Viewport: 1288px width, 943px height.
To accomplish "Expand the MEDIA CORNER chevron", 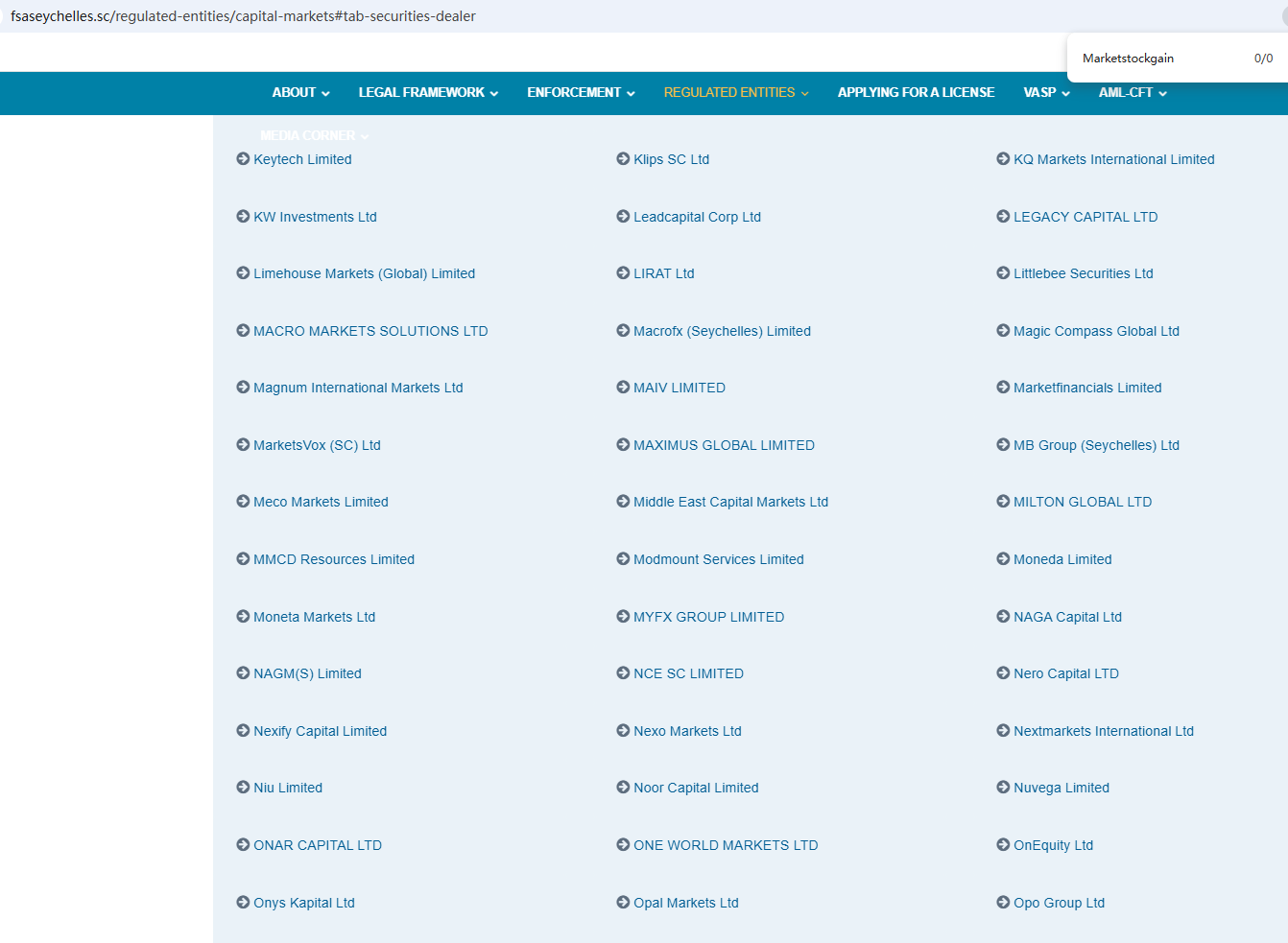I will (365, 136).
